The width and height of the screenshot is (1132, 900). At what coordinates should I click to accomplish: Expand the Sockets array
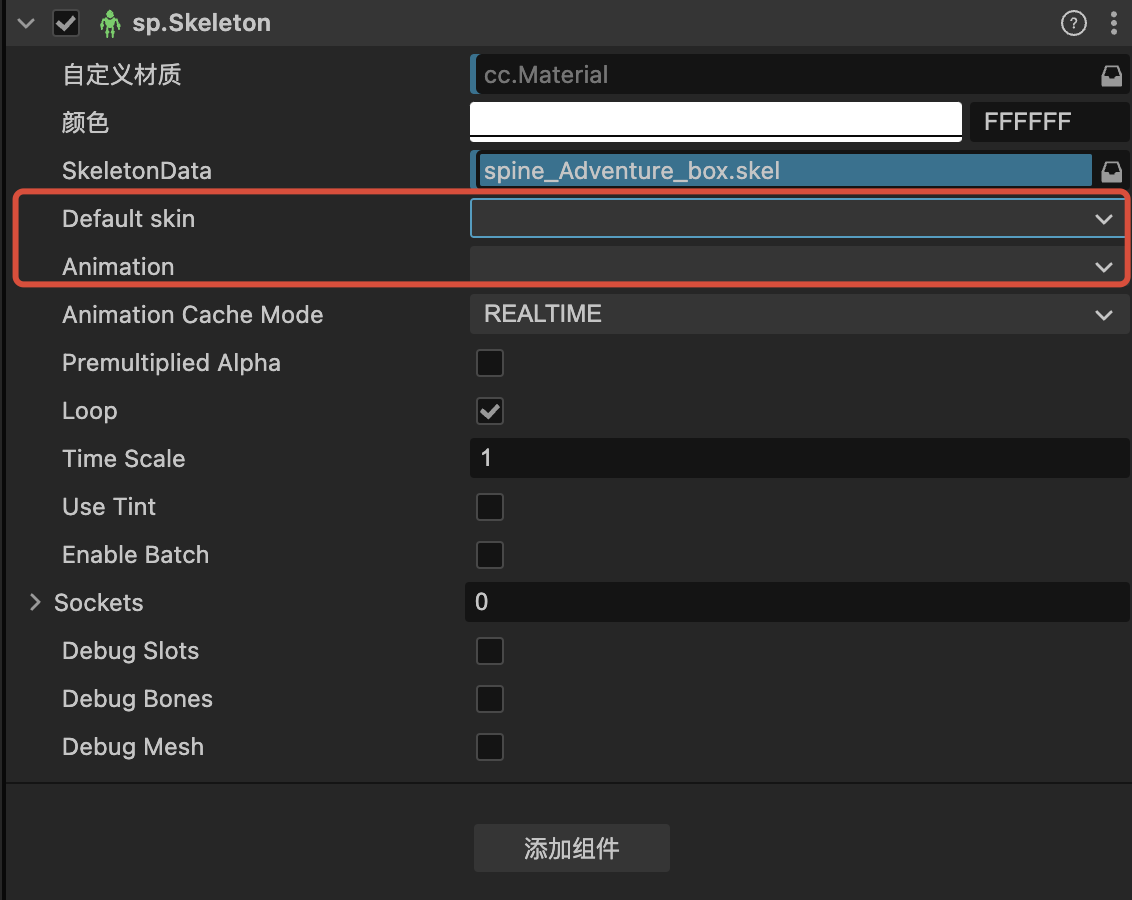coord(36,602)
